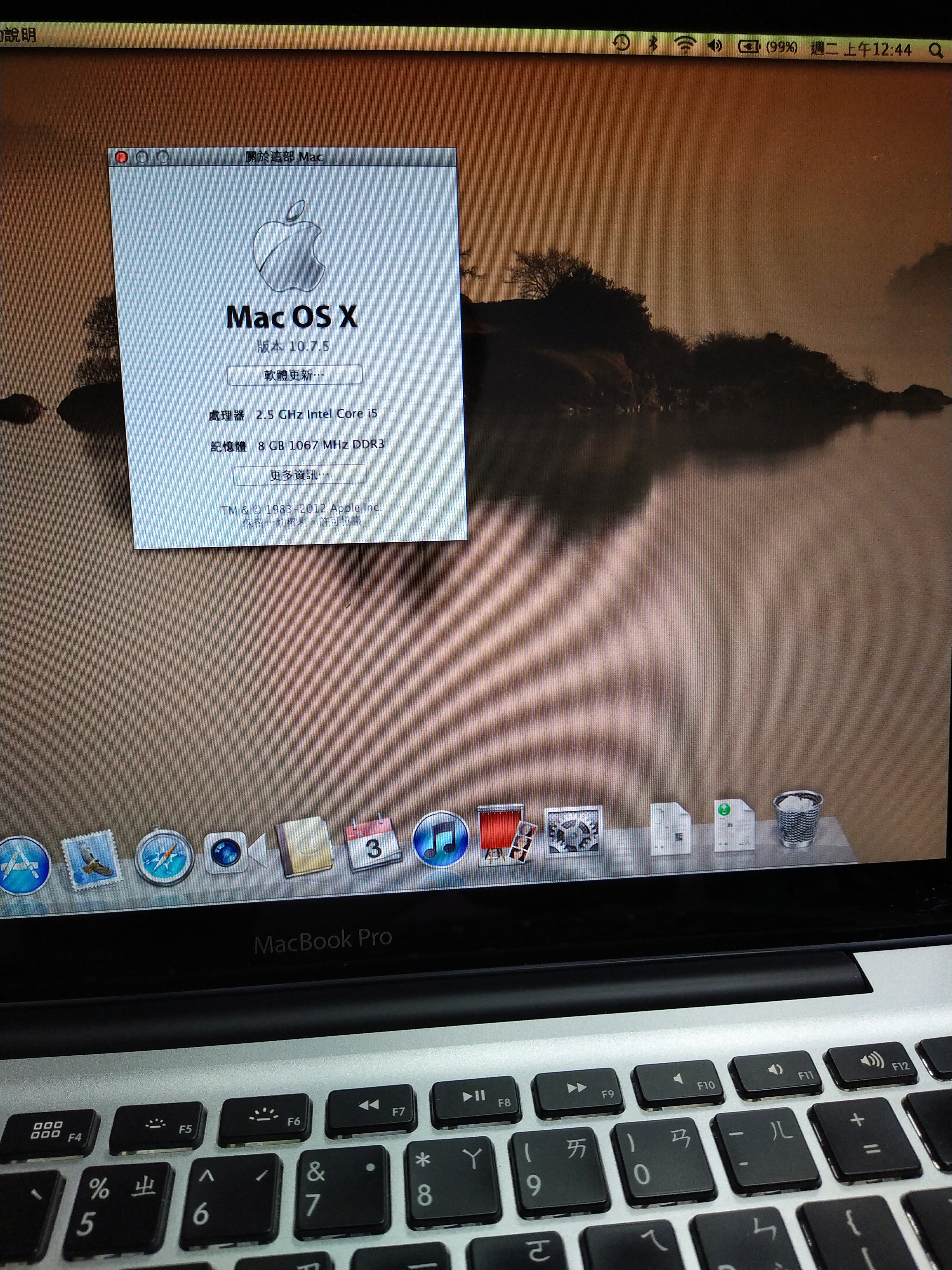This screenshot has height=1270, width=952.
Task: Launch iTunes music note icon
Action: click(x=441, y=839)
